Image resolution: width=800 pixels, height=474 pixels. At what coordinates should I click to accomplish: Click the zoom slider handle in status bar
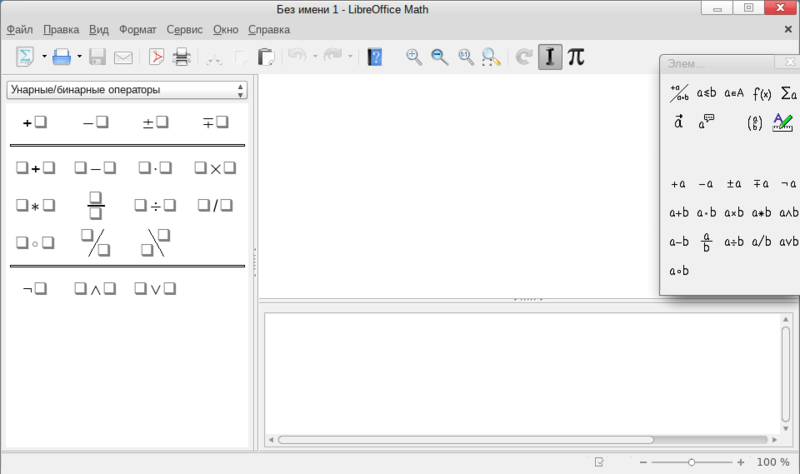pos(690,462)
